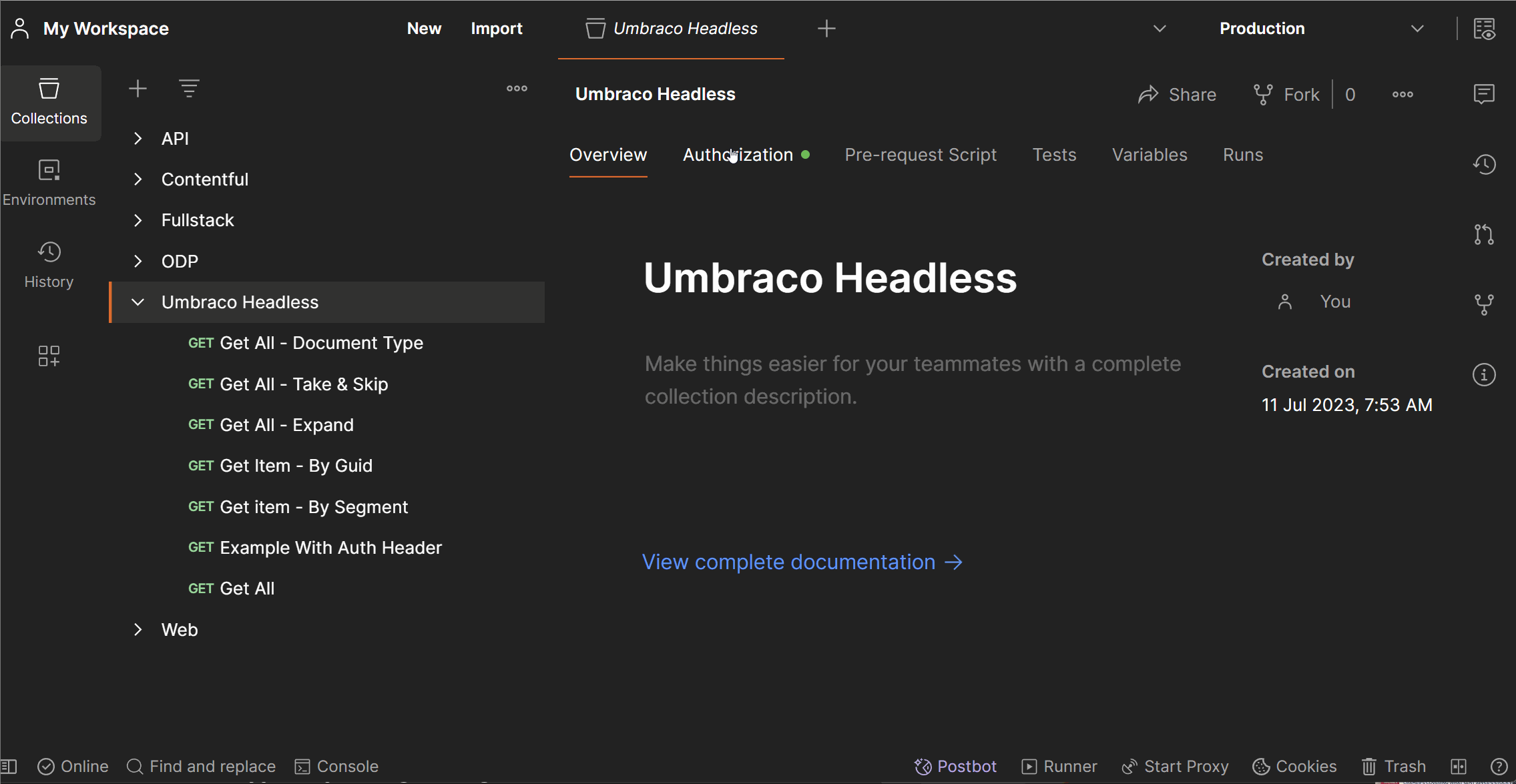
Task: Open help question mark icon
Action: [1499, 766]
